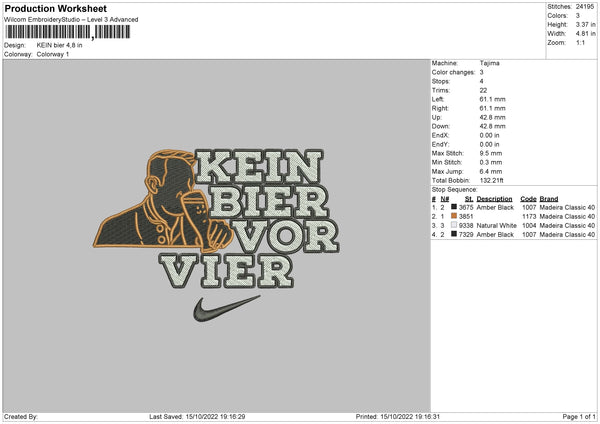Click thread code 1173 in the Code column
This screenshot has height=424, width=600.
pos(529,217)
